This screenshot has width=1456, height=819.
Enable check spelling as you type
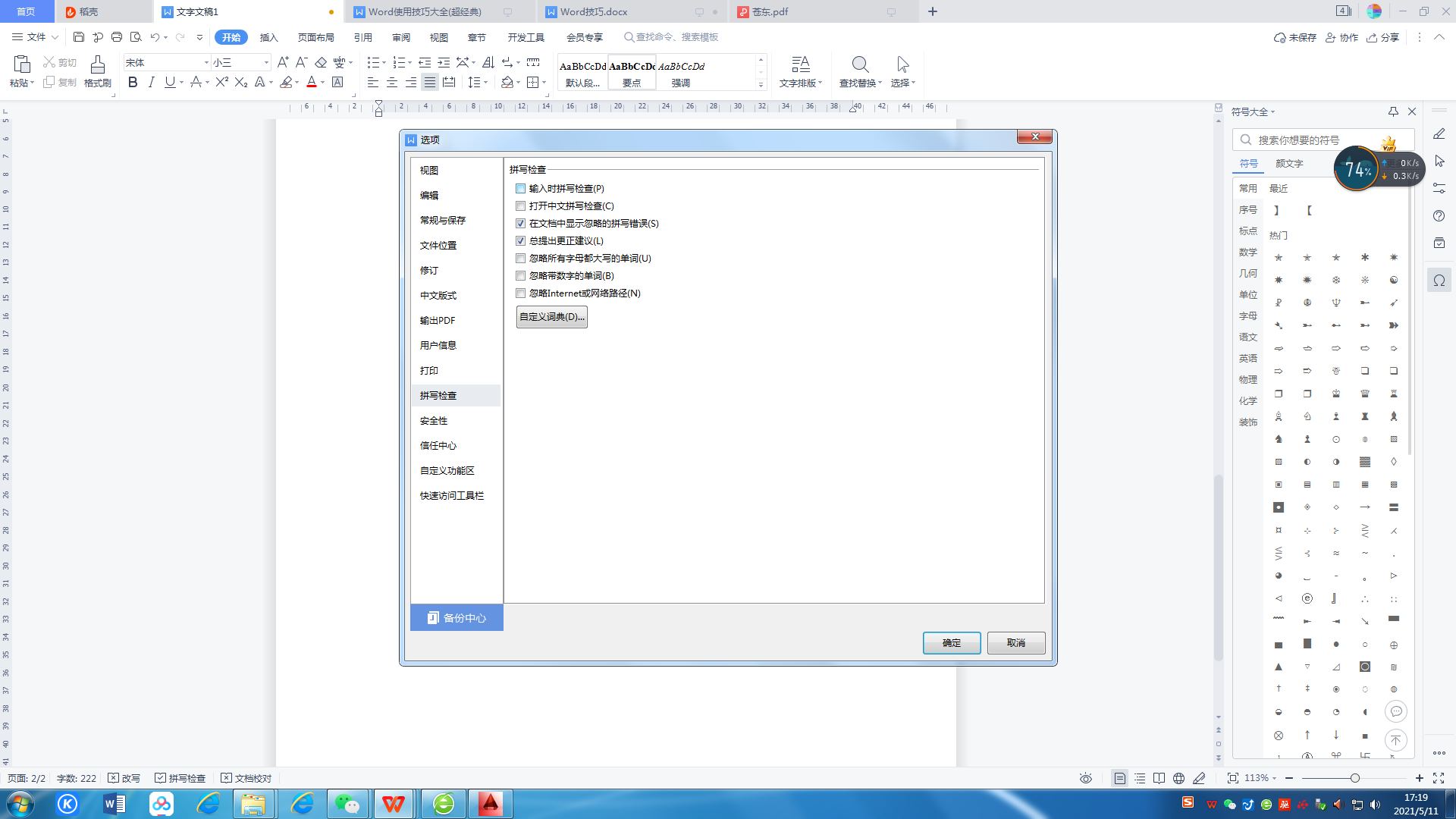point(520,189)
